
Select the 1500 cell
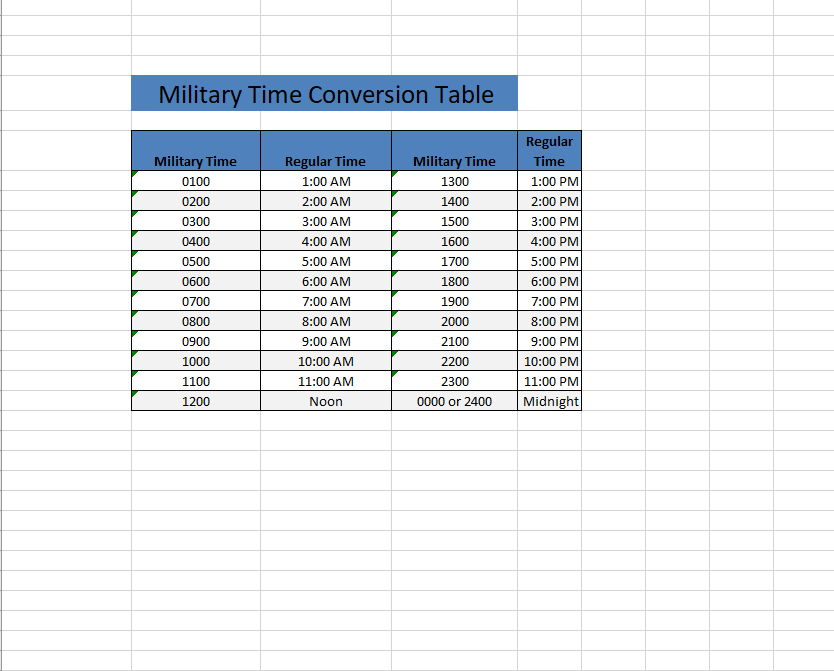[x=454, y=221]
